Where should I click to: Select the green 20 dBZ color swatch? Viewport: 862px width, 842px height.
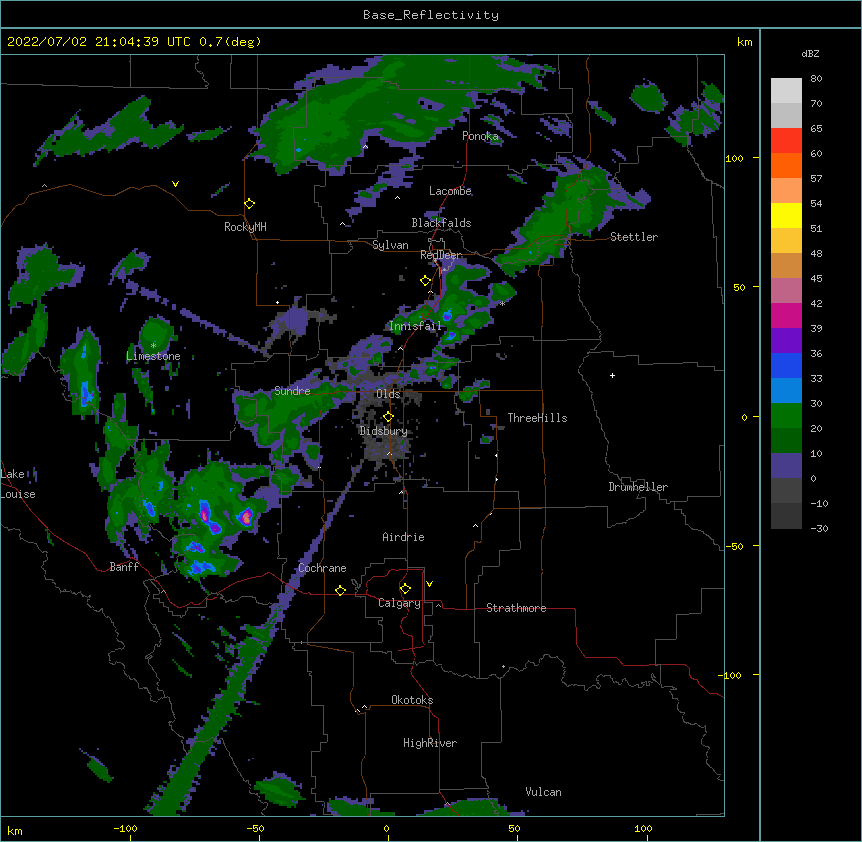pyautogui.click(x=786, y=416)
